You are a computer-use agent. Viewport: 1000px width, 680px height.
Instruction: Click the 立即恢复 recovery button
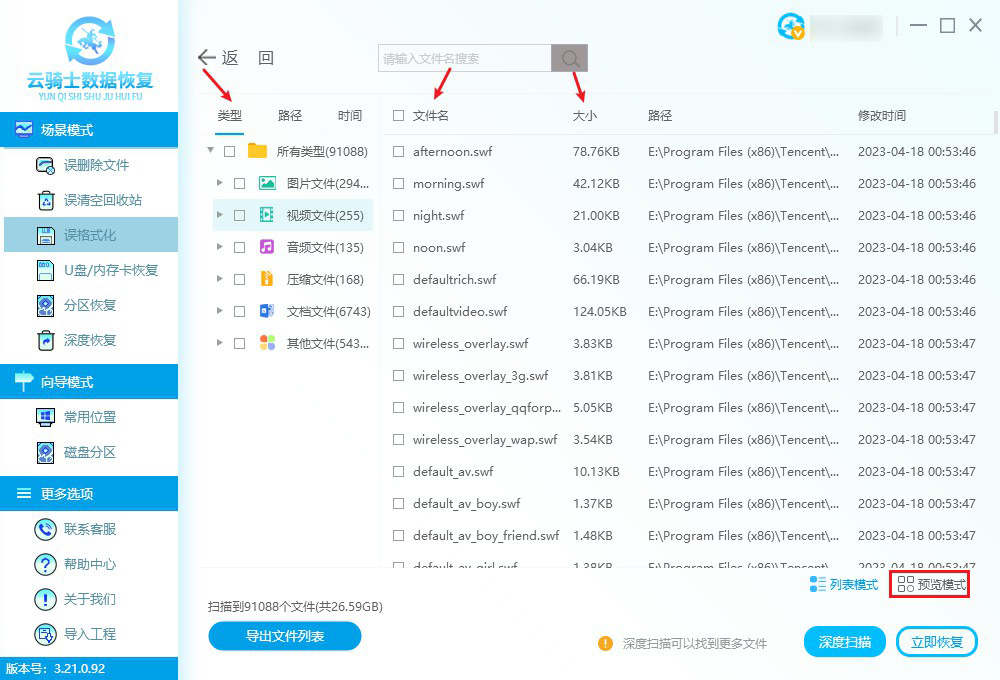point(936,641)
